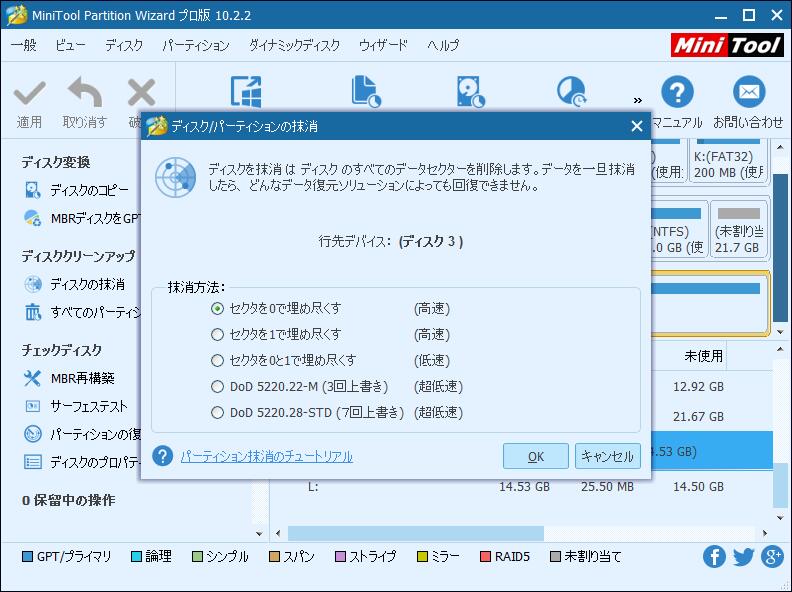The width and height of the screenshot is (792, 592).
Task: Open the ディスク menu
Action: (x=124, y=46)
